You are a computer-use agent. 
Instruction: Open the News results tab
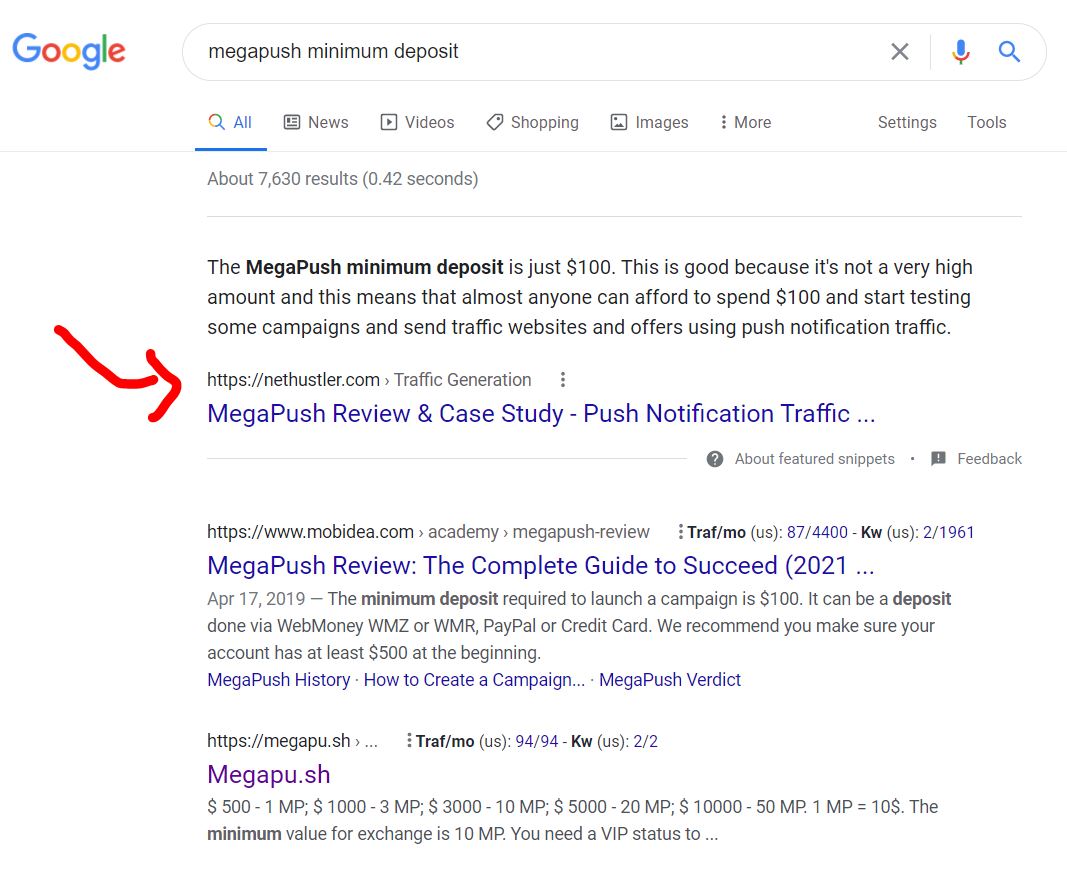click(316, 122)
